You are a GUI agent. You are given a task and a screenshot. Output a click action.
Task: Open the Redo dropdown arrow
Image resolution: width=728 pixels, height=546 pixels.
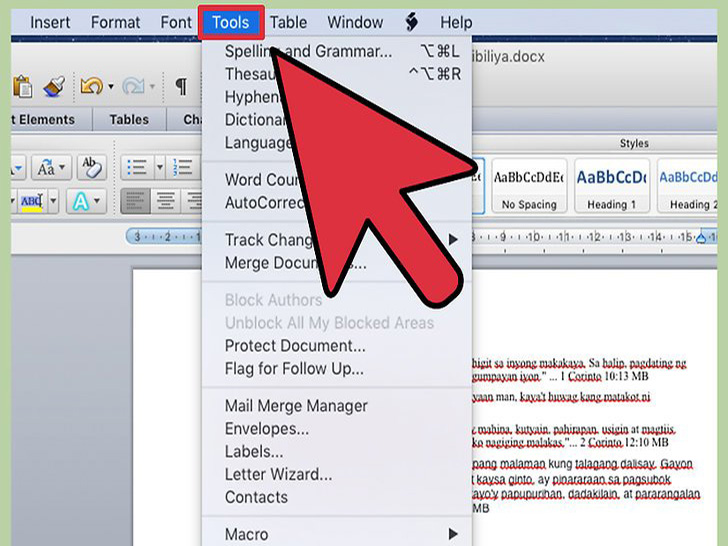[152, 86]
